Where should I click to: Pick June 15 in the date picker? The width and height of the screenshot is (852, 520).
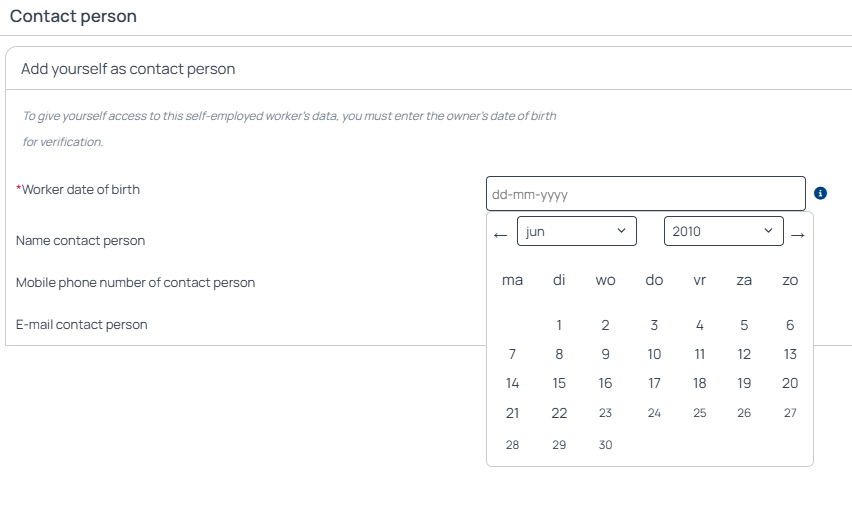pos(559,383)
